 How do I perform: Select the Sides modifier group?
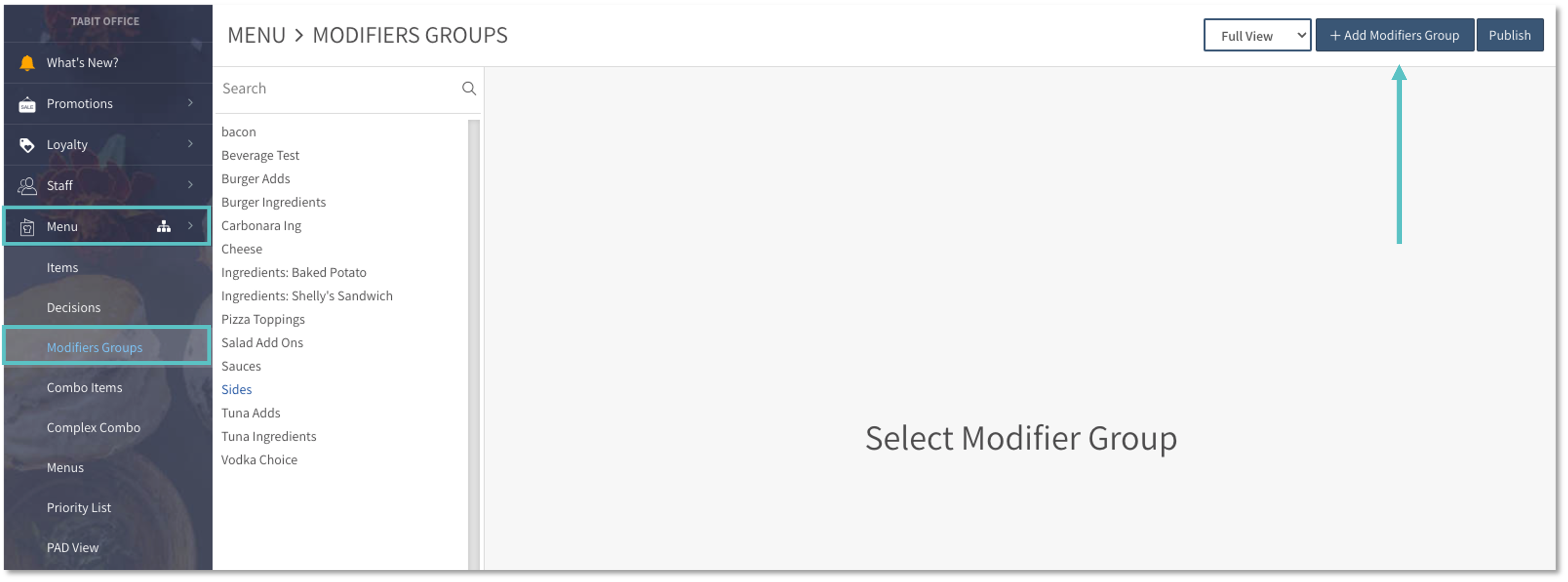tap(237, 390)
